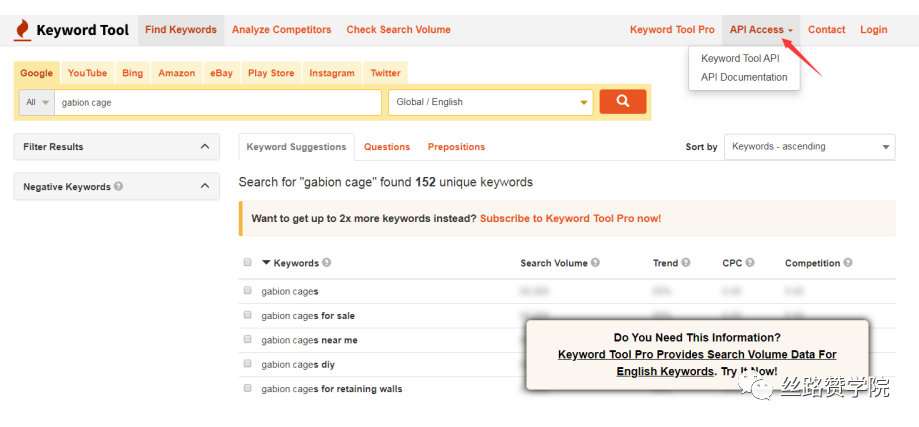Switch to the Amazon tab
919x427 pixels.
click(x=176, y=73)
